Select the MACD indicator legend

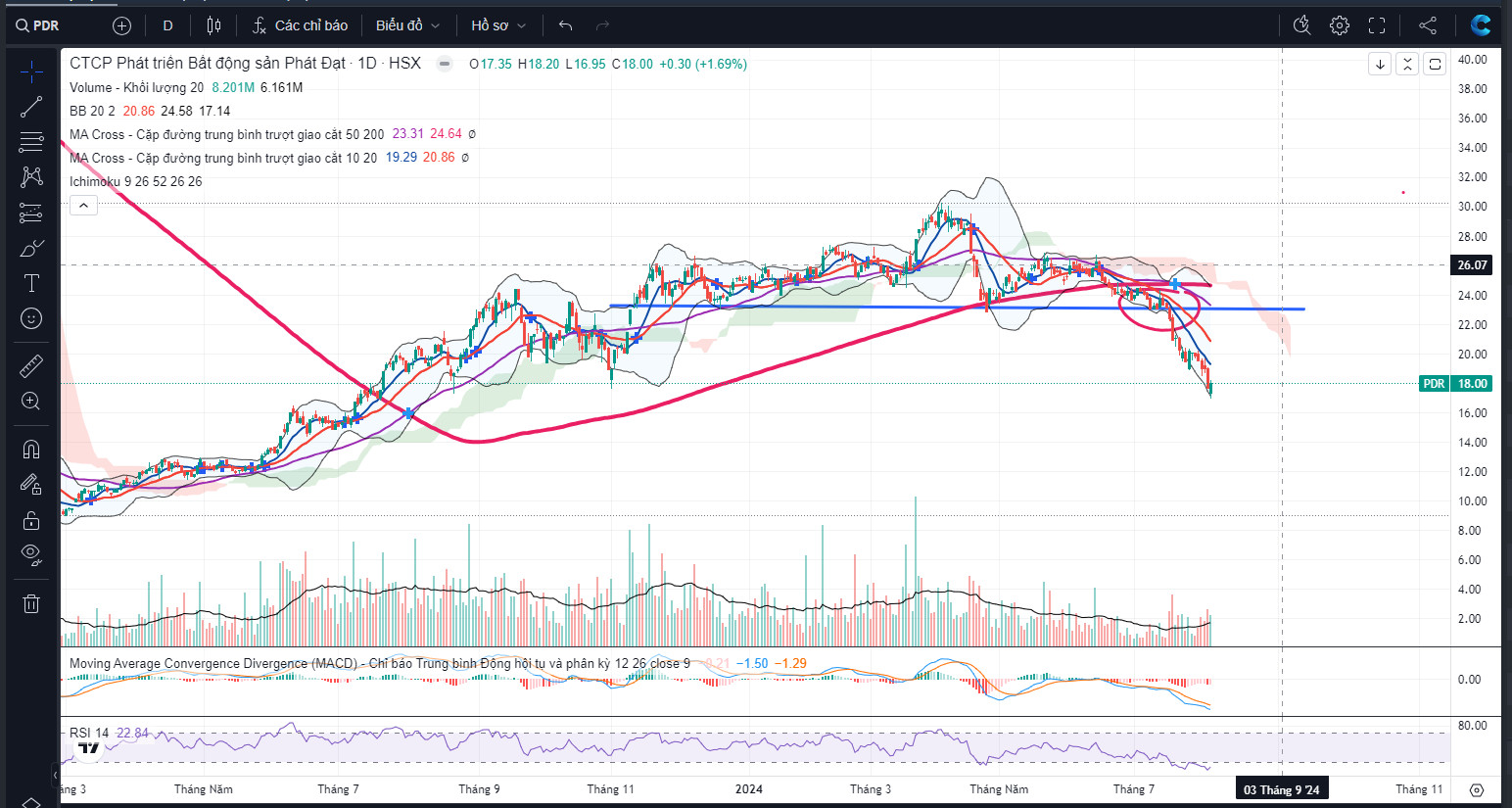[x=380, y=663]
